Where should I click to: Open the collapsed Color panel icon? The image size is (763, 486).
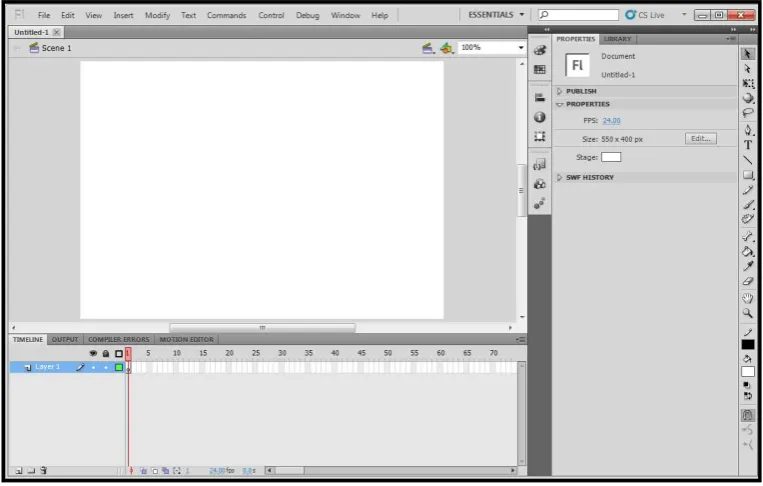[540, 50]
